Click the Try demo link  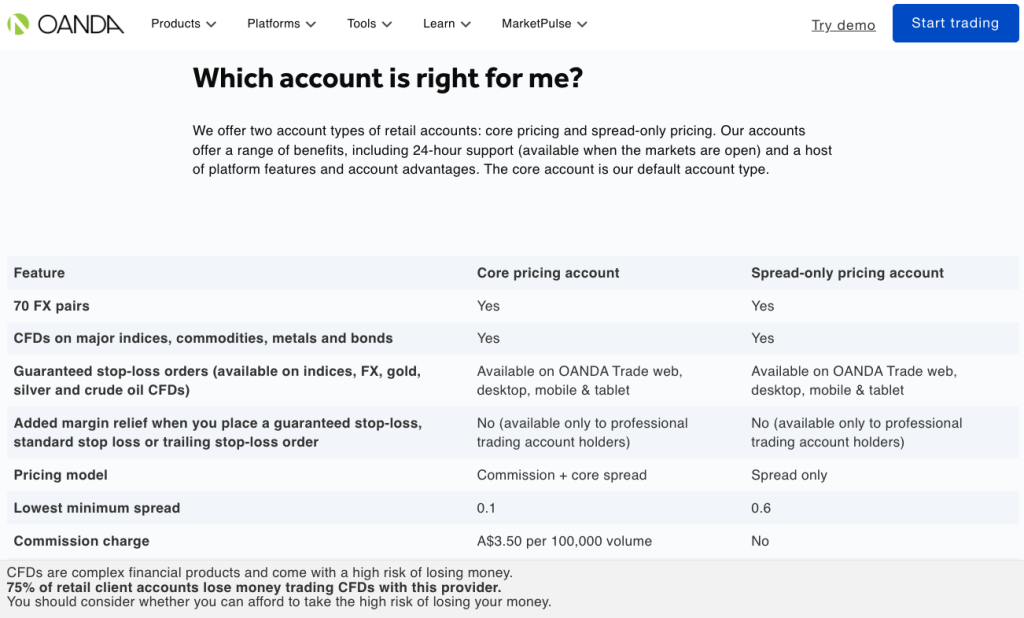843,24
